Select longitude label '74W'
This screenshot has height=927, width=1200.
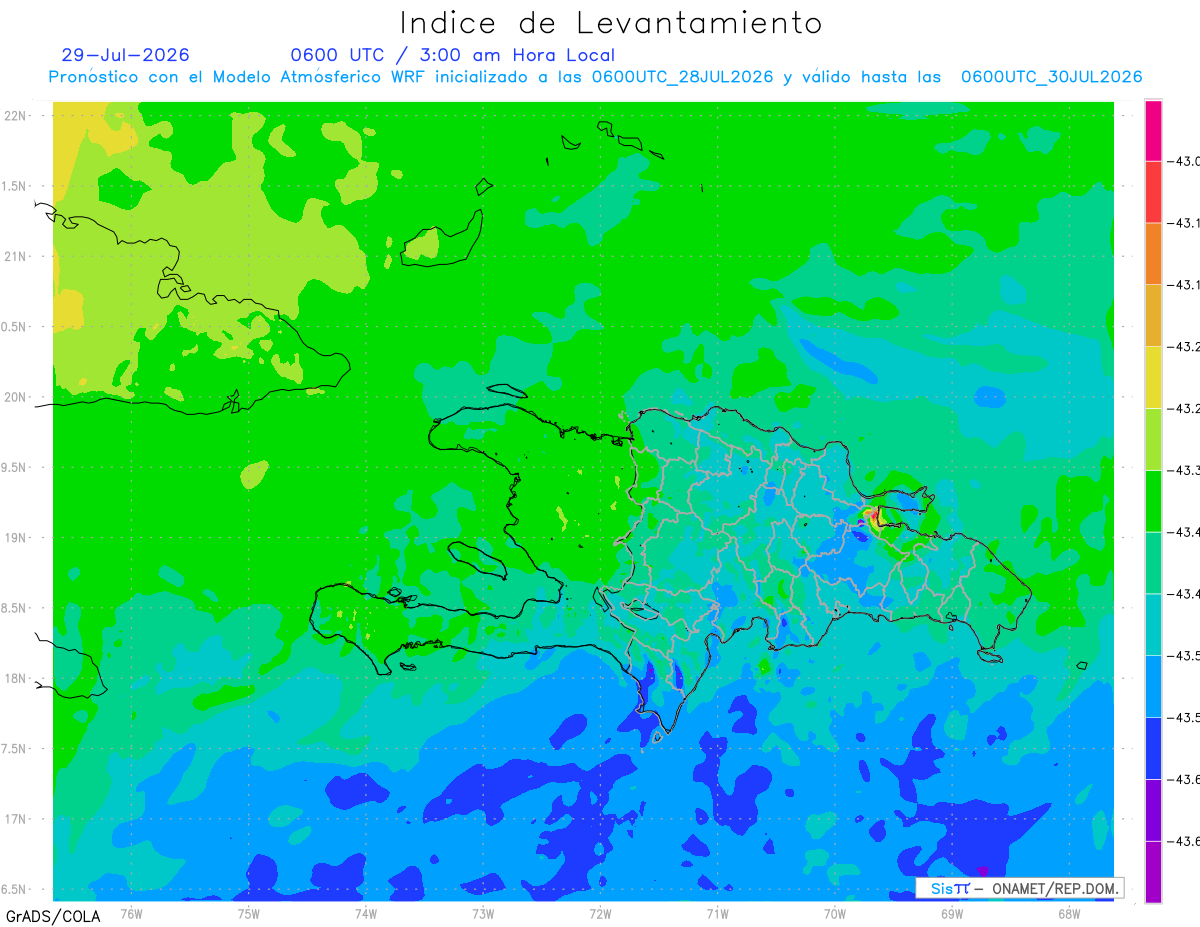[x=365, y=913]
